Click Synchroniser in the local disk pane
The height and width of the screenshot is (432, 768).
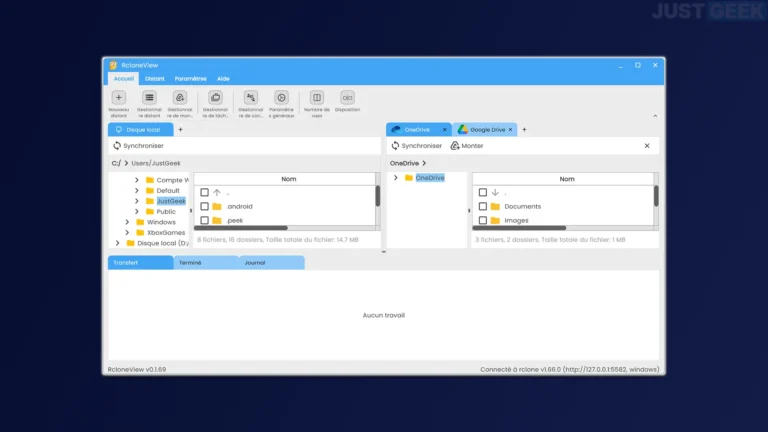[x=138, y=145]
